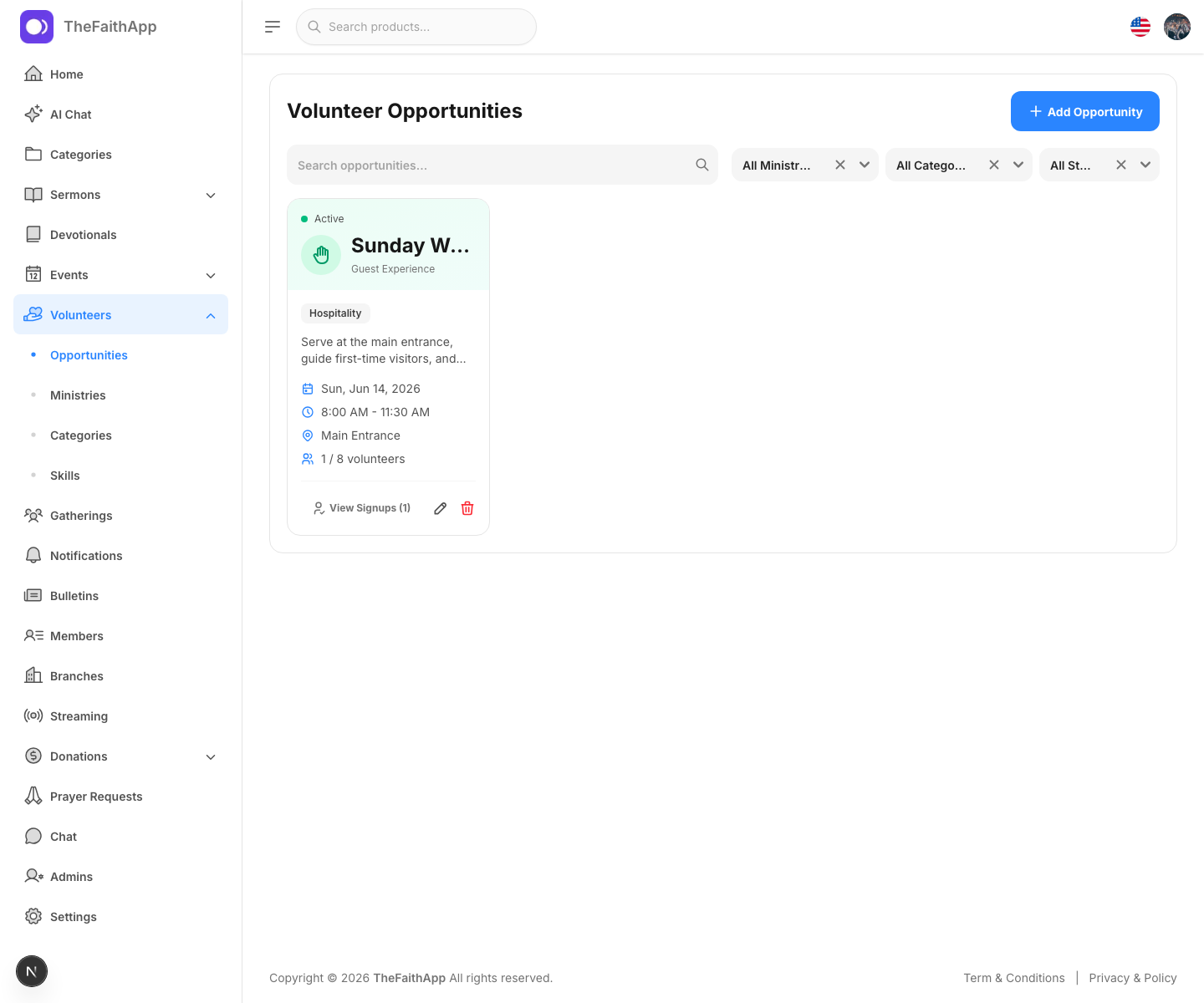Click Add Opportunity button

(x=1085, y=111)
